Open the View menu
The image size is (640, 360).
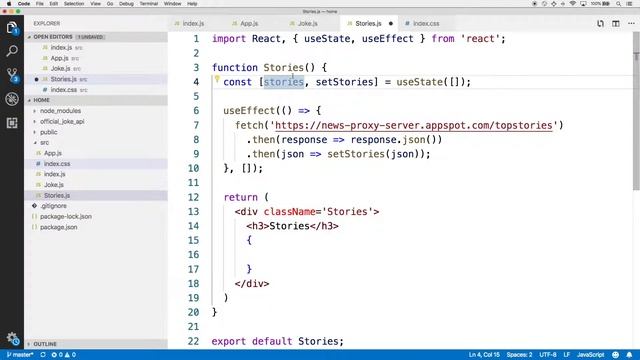pos(96,4)
